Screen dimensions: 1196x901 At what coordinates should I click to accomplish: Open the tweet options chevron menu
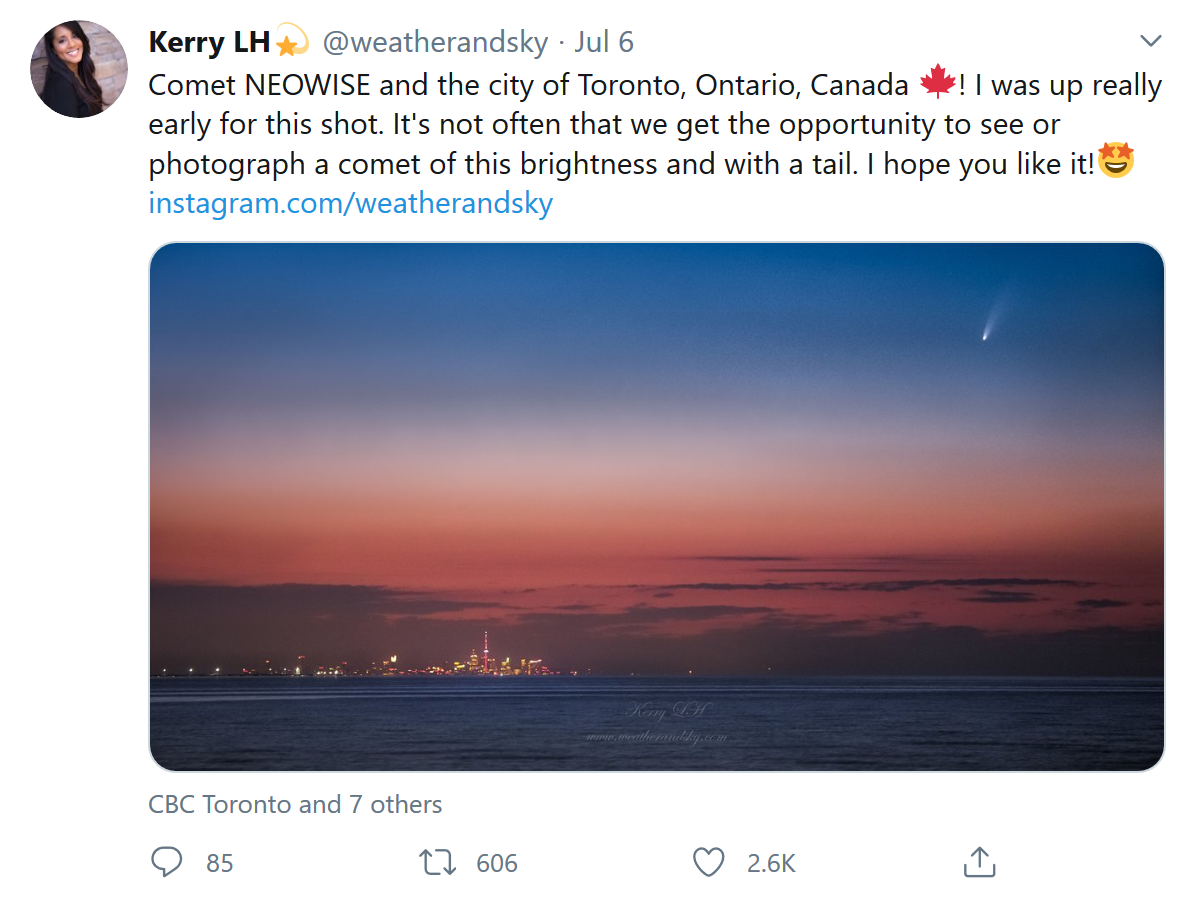point(1151,42)
